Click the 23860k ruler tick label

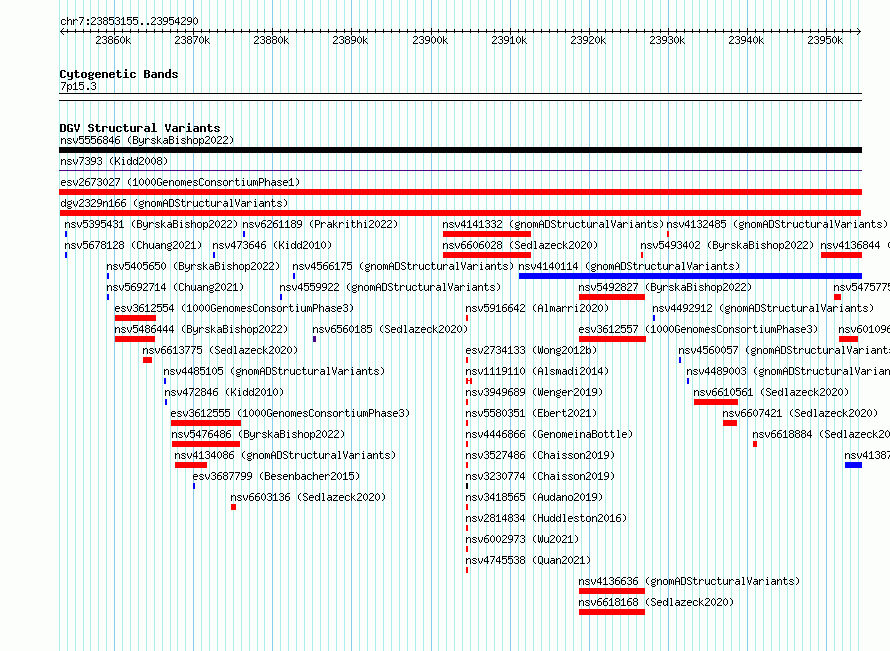[x=114, y=40]
